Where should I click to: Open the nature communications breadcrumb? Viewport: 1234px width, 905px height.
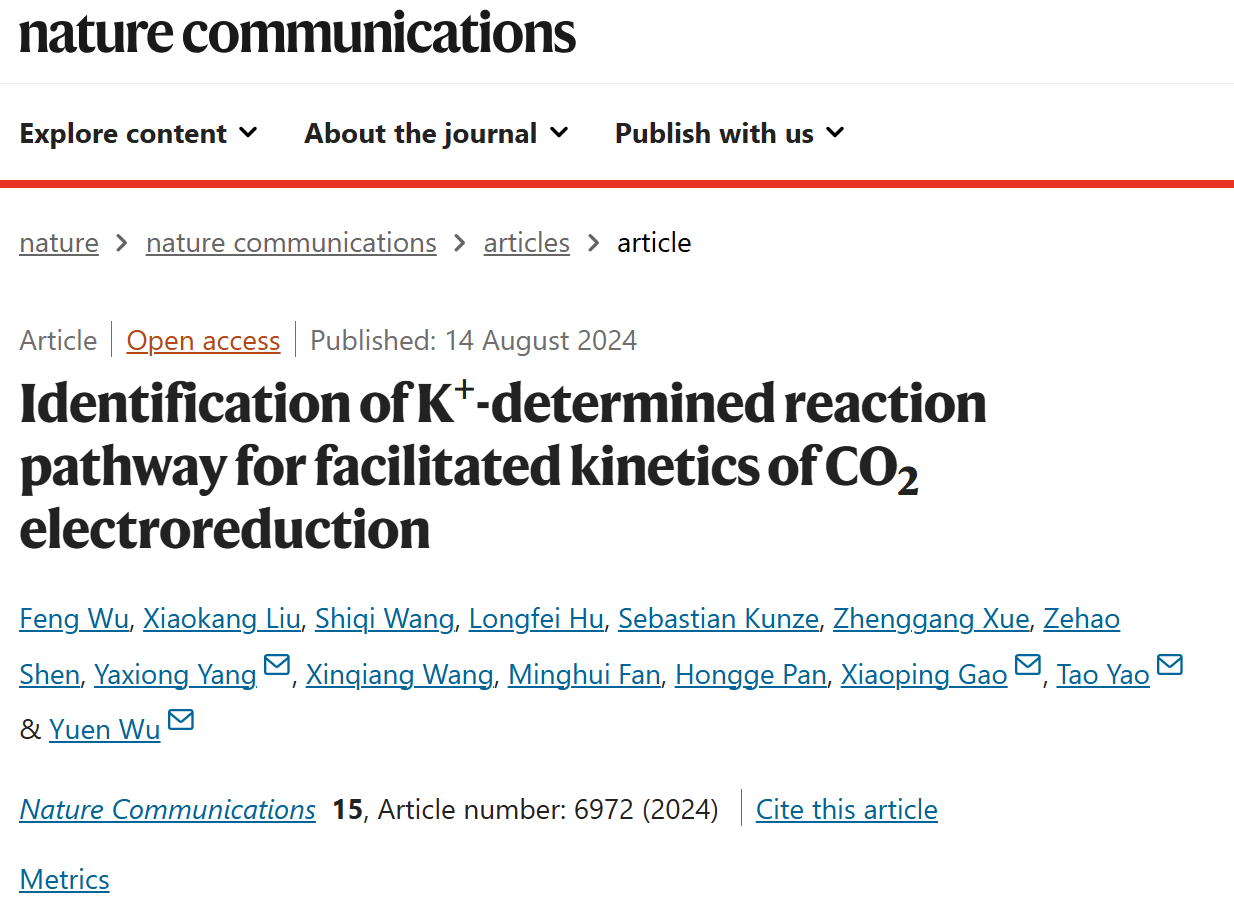(x=291, y=243)
